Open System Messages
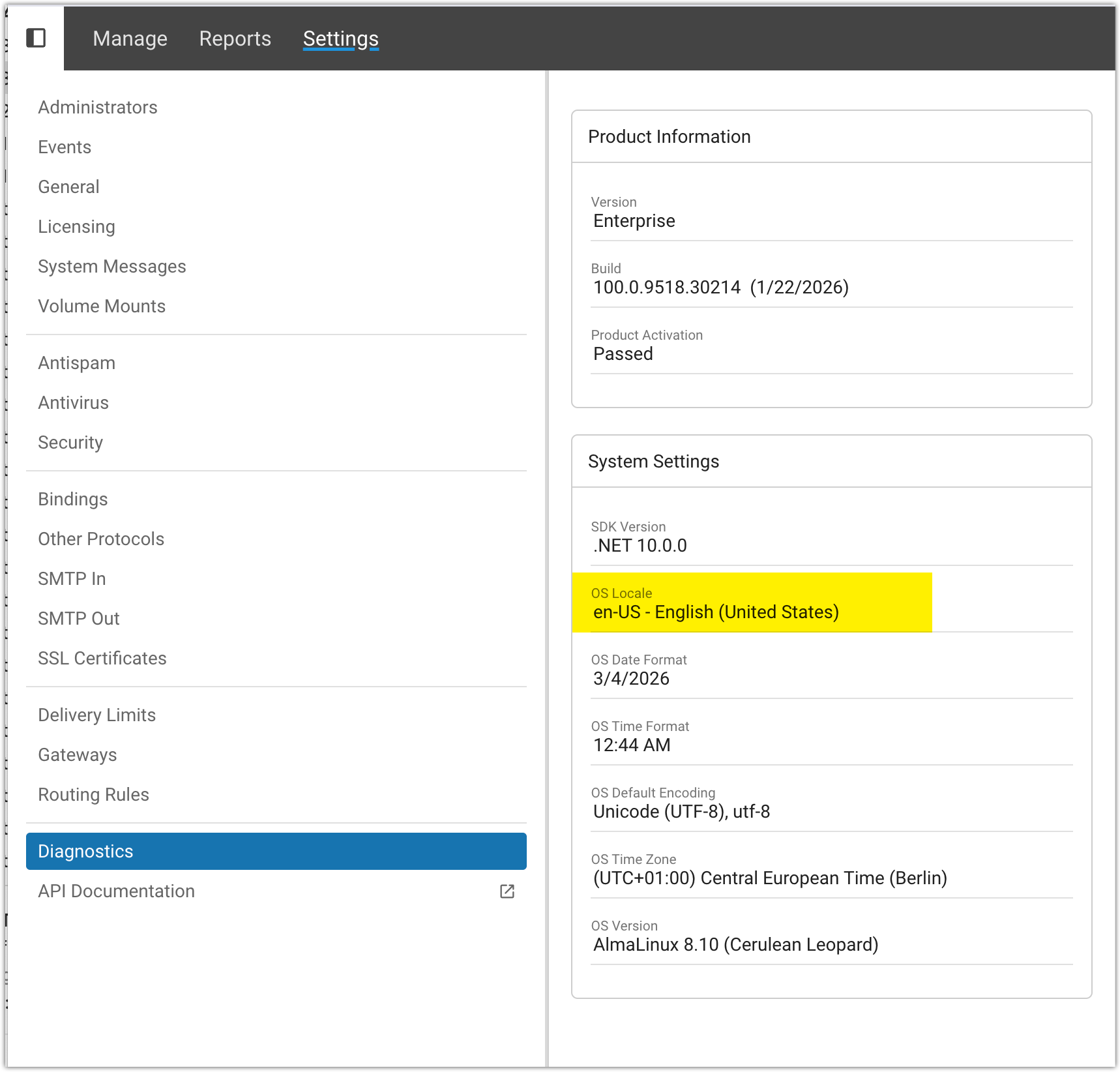Viewport: 1120px width, 1072px height. point(111,267)
